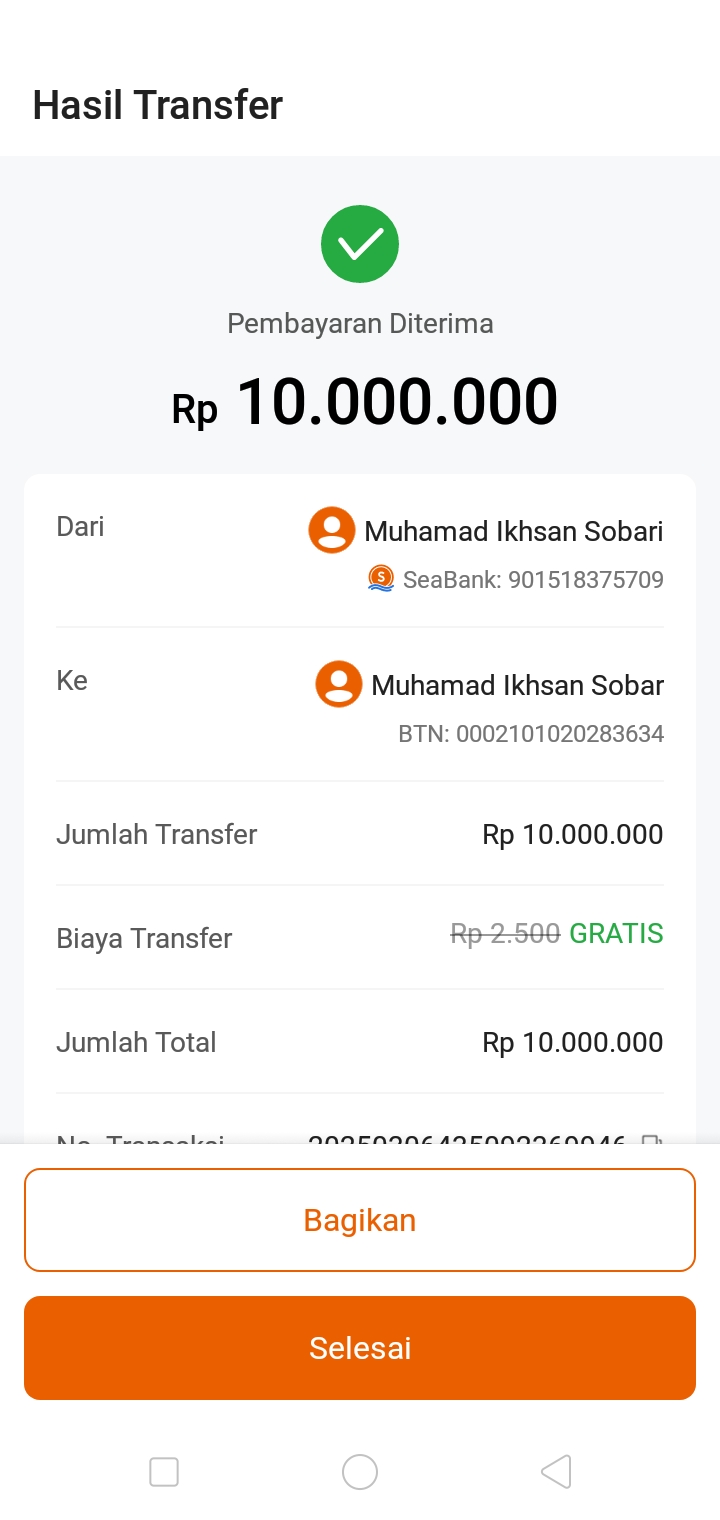Image resolution: width=720 pixels, height=1520 pixels.
Task: Tap the struck-through Rp 2.500 fee
Action: [505, 934]
